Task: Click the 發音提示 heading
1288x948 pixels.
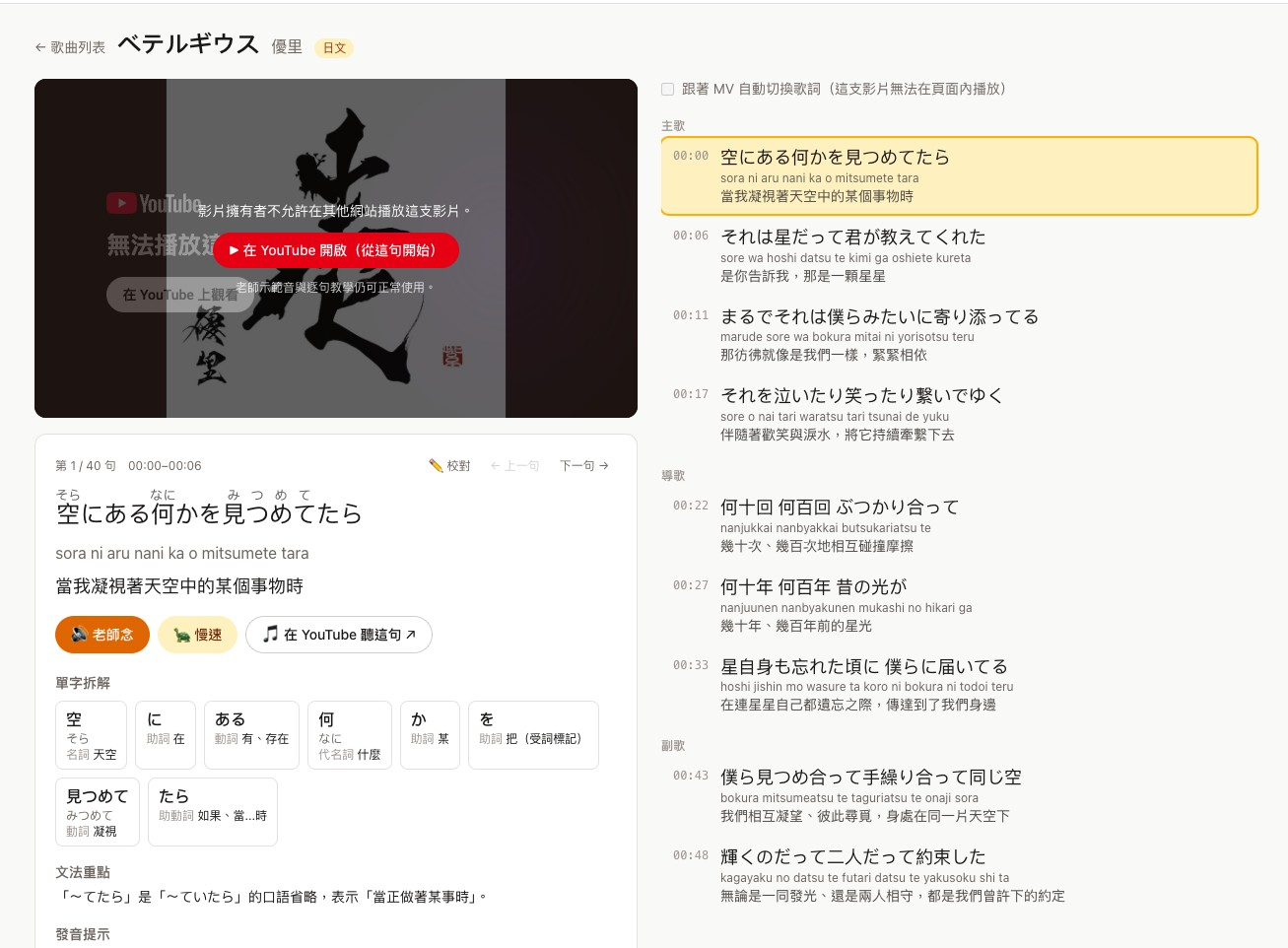Action: pos(83,935)
